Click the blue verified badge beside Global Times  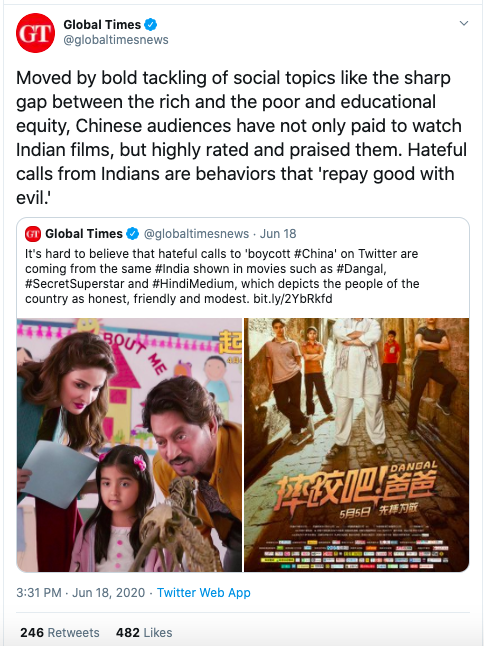[x=151, y=25]
